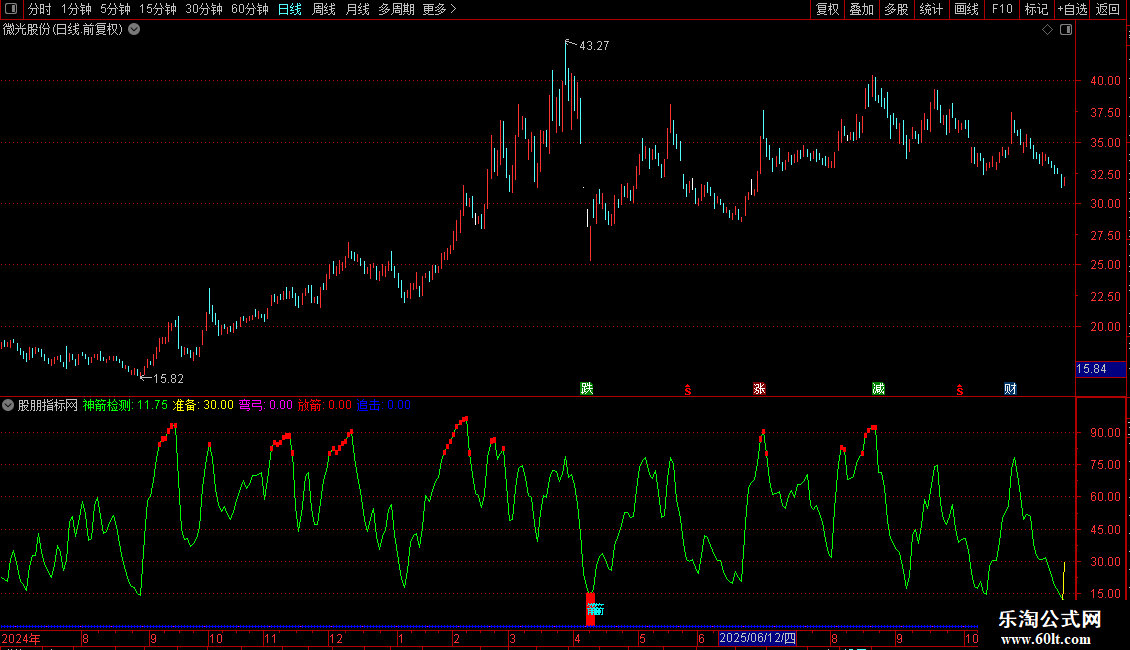This screenshot has height=650, width=1130.
Task: Click the 标记 mark button
Action: tap(1036, 9)
